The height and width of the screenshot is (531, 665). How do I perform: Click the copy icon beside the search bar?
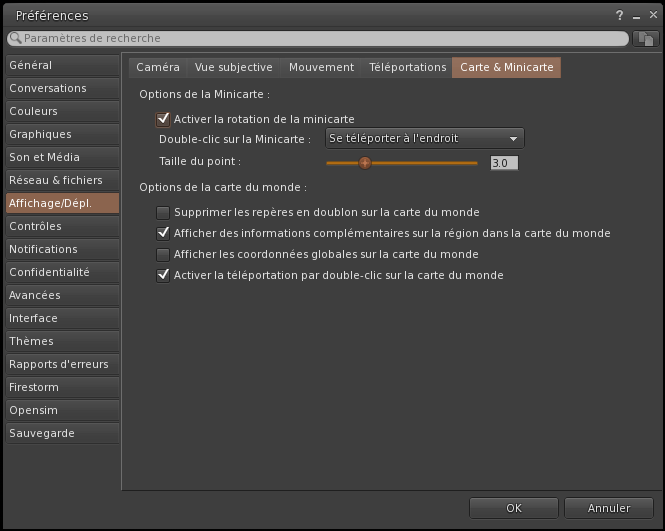(646, 38)
